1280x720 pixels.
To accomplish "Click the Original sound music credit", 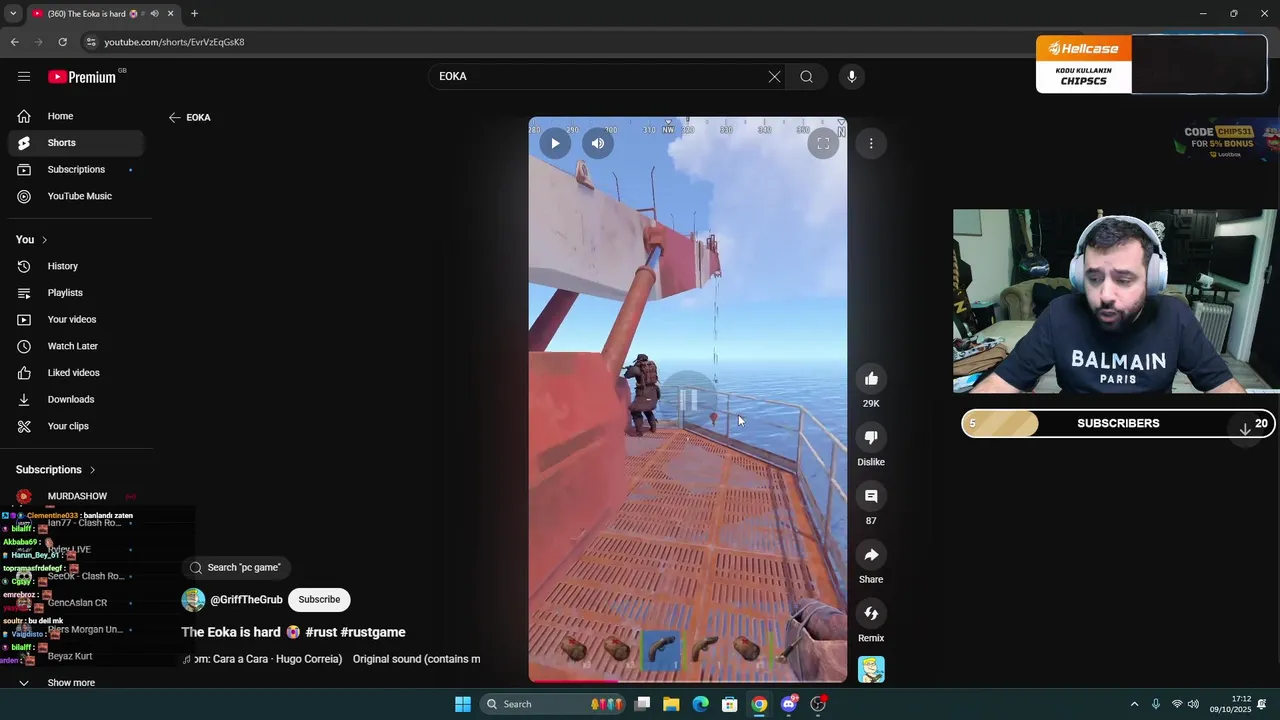I will pyautogui.click(x=416, y=659).
